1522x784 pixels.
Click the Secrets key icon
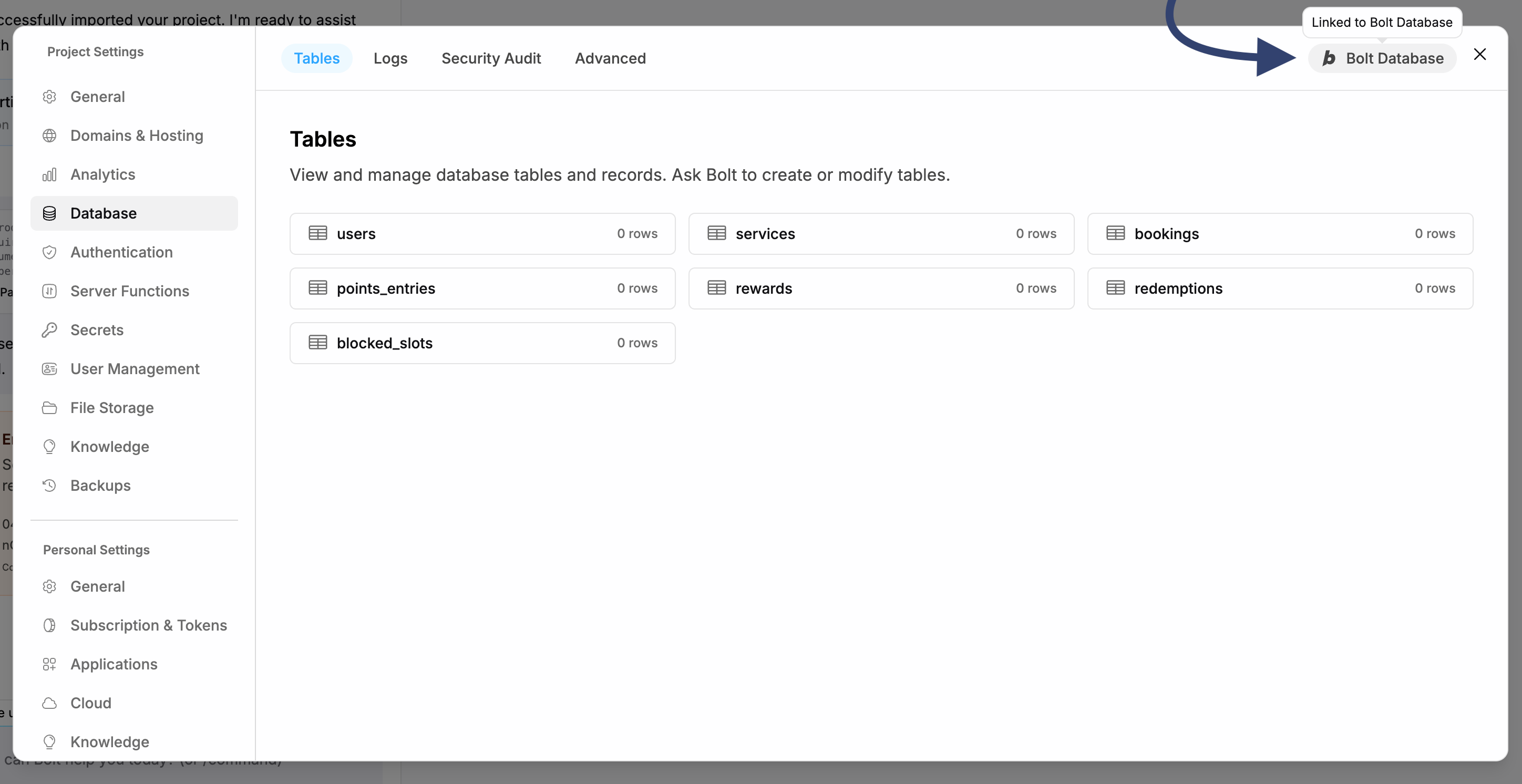coord(49,329)
